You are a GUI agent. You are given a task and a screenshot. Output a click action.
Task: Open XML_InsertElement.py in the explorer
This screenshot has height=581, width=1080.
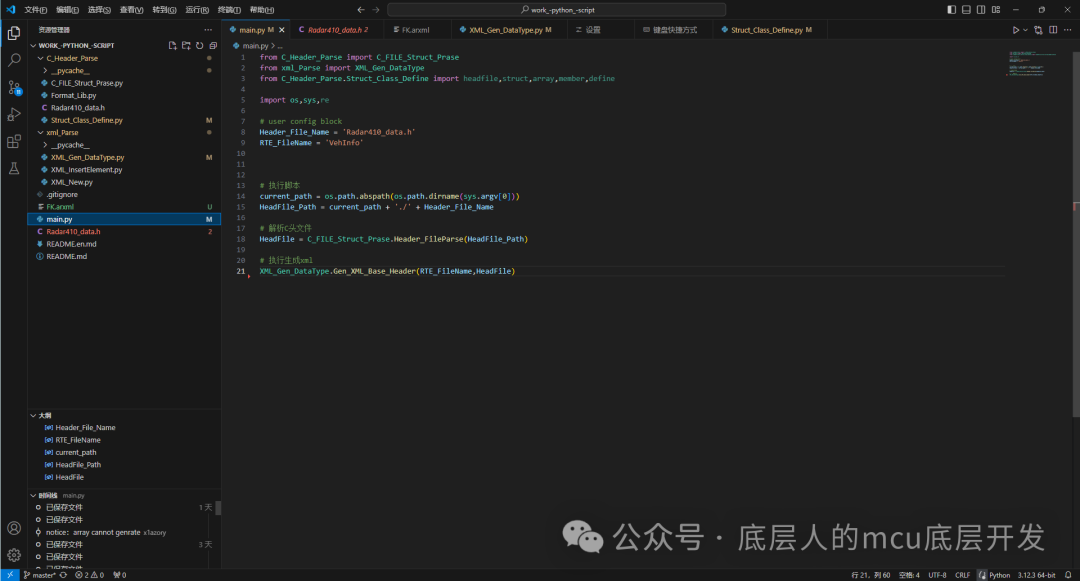click(86, 170)
